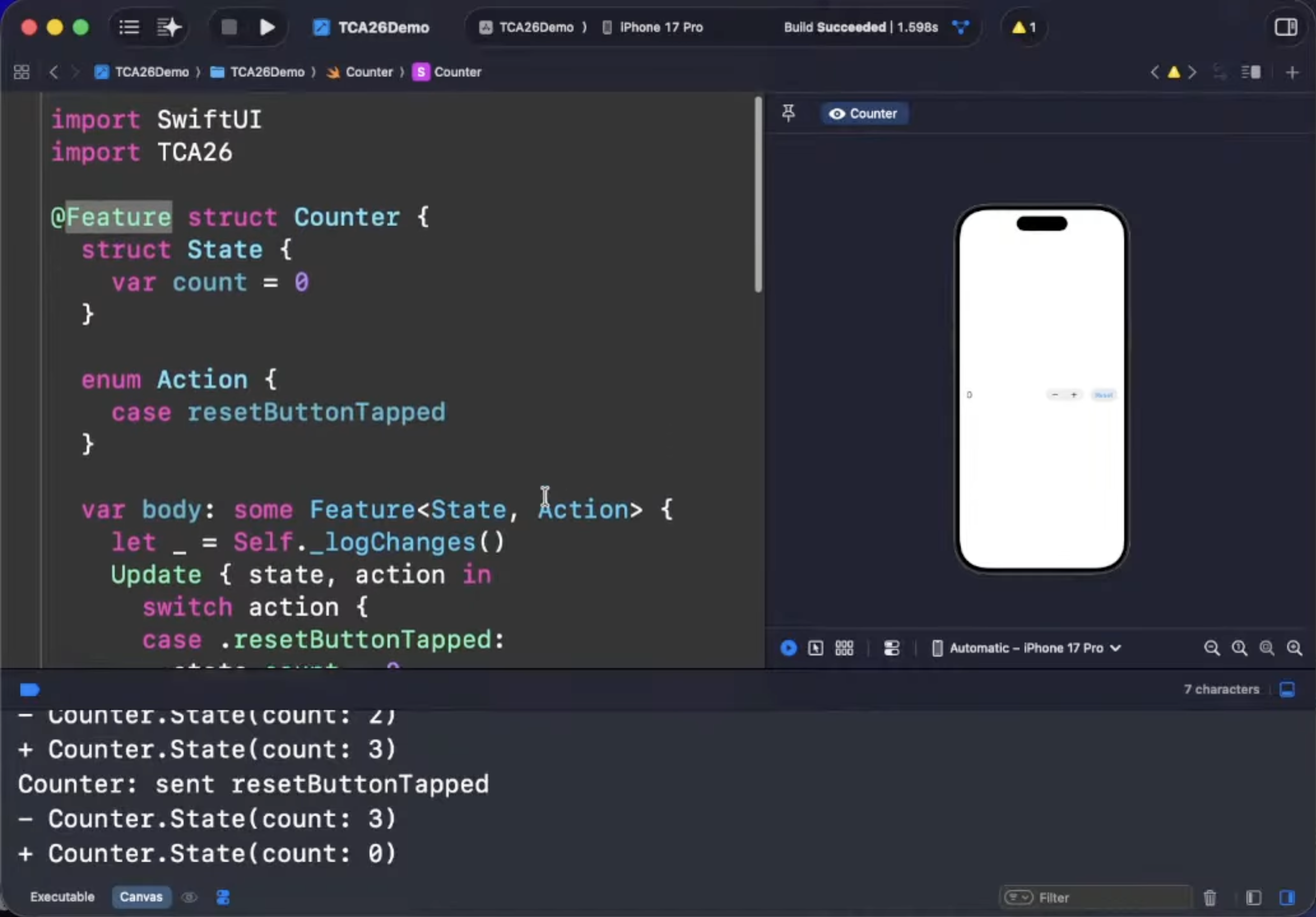The height and width of the screenshot is (917, 1316).
Task: Open the coding assistant sparkle icon
Action: (x=169, y=27)
